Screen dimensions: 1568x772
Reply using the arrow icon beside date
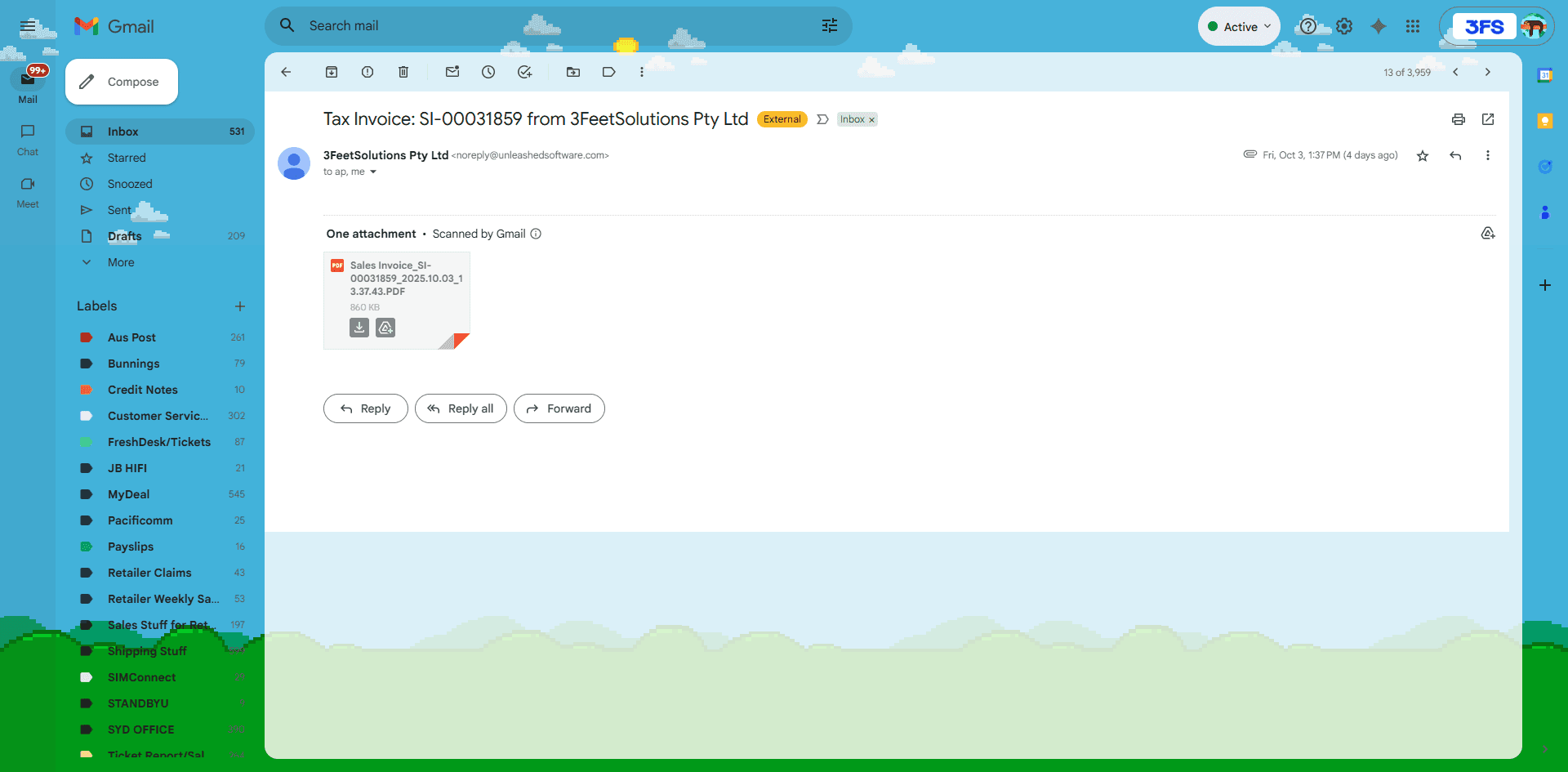[x=1455, y=155]
